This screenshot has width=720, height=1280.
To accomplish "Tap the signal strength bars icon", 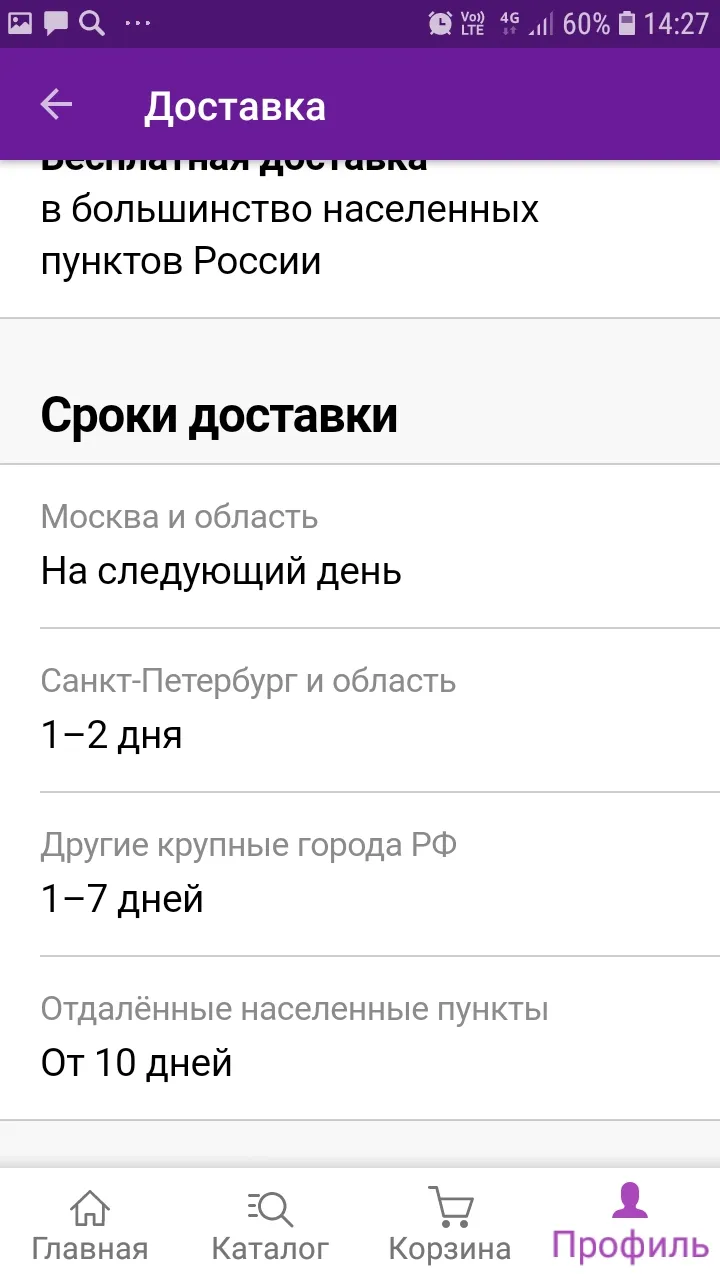I will [541, 24].
